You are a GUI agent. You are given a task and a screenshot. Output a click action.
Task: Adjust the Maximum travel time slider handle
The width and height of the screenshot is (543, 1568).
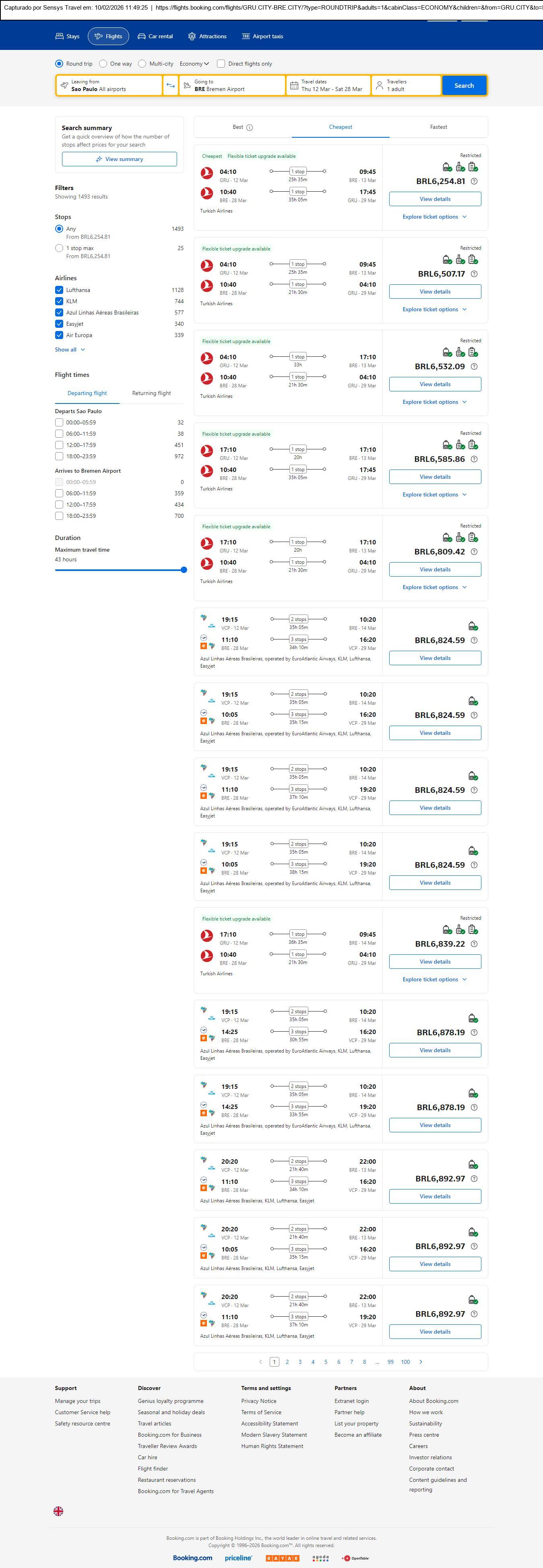(184, 570)
